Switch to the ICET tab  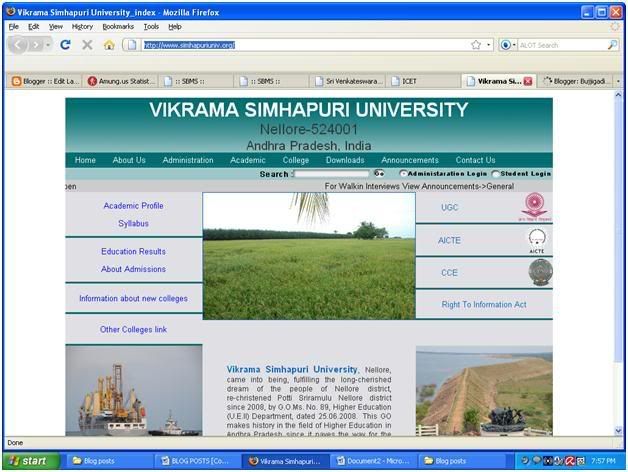(424, 81)
